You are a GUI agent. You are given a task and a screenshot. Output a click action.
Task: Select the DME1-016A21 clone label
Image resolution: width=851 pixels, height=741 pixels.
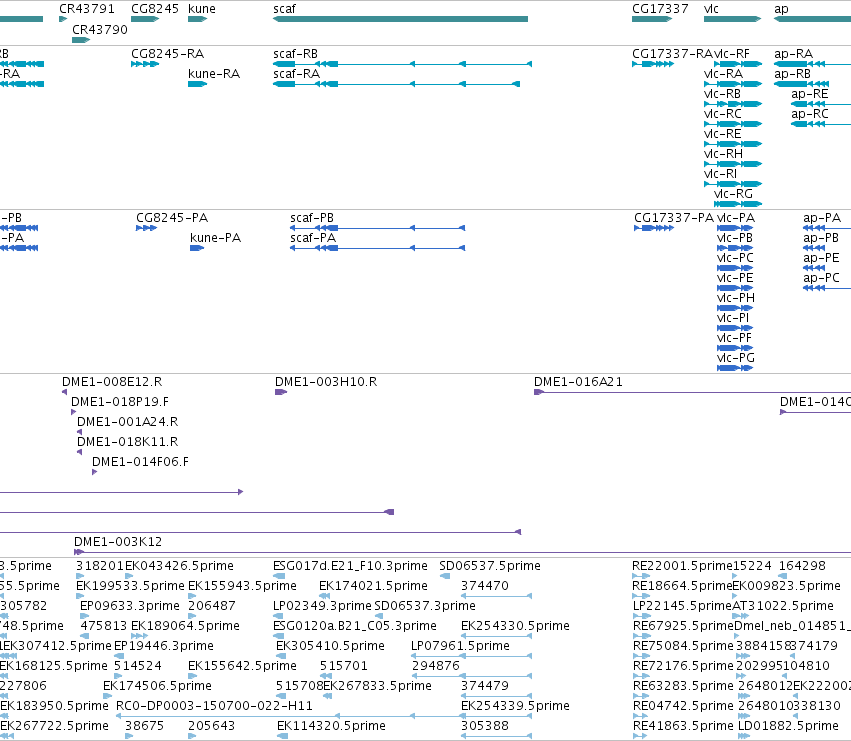(x=579, y=382)
